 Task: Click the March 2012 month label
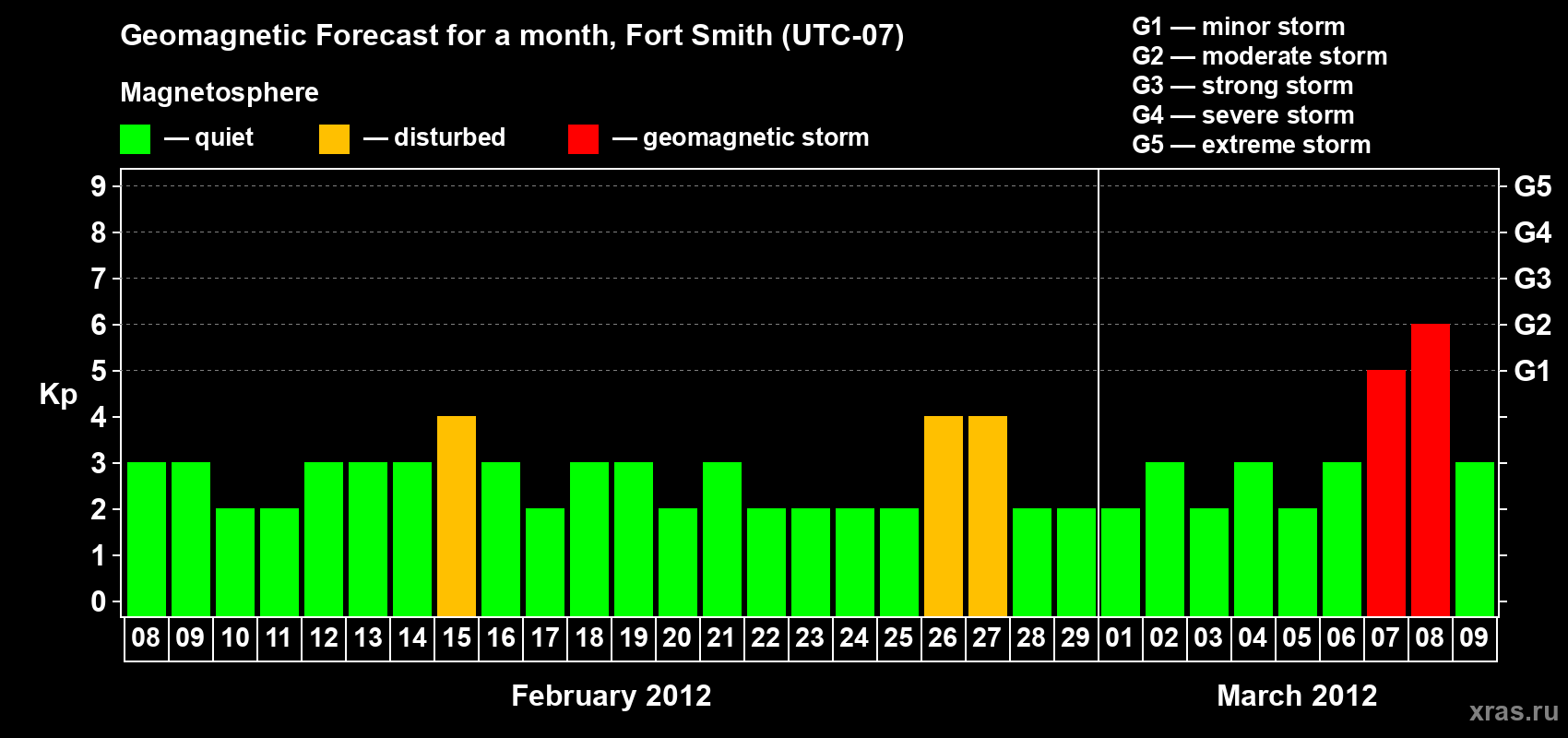pos(1297,696)
